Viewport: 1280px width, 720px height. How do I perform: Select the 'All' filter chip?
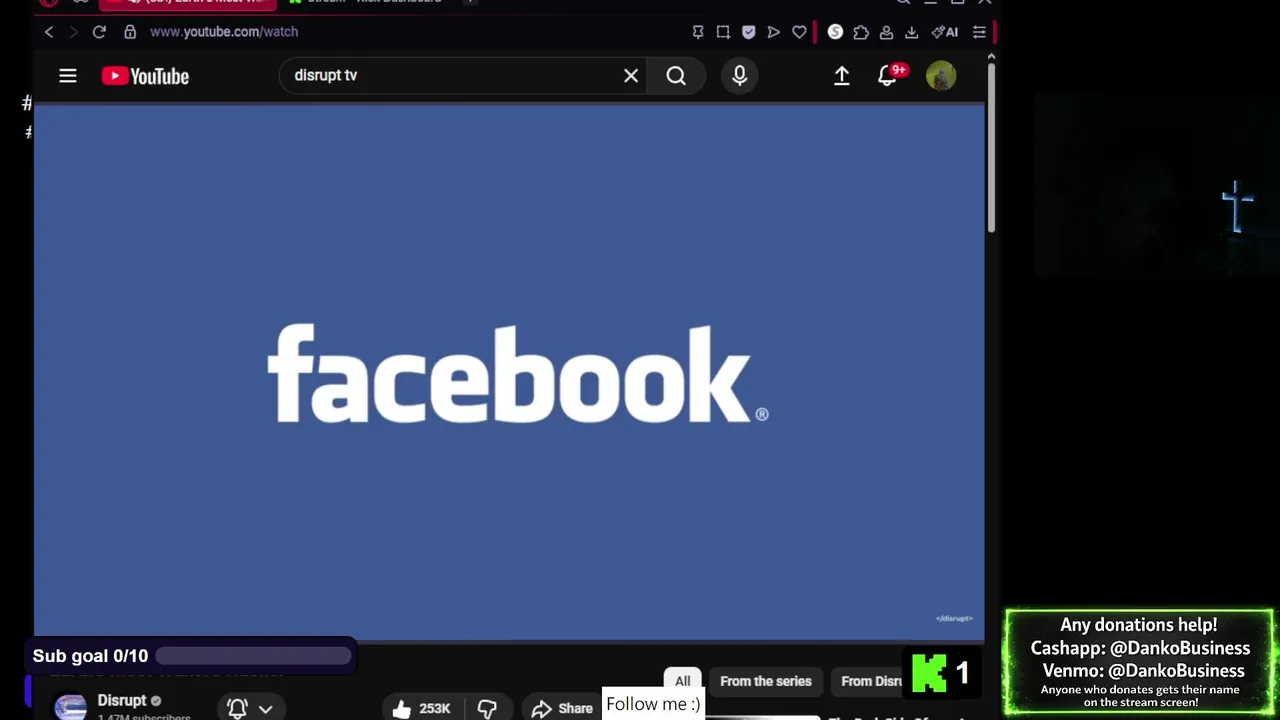point(682,681)
